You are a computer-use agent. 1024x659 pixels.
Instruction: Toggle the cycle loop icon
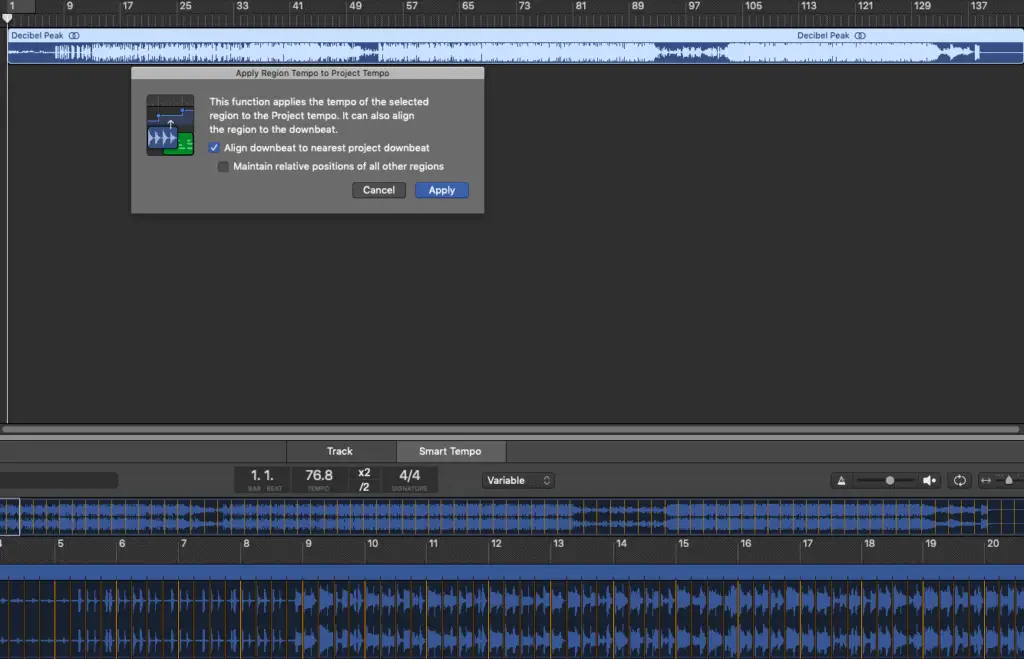pyautogui.click(x=959, y=481)
